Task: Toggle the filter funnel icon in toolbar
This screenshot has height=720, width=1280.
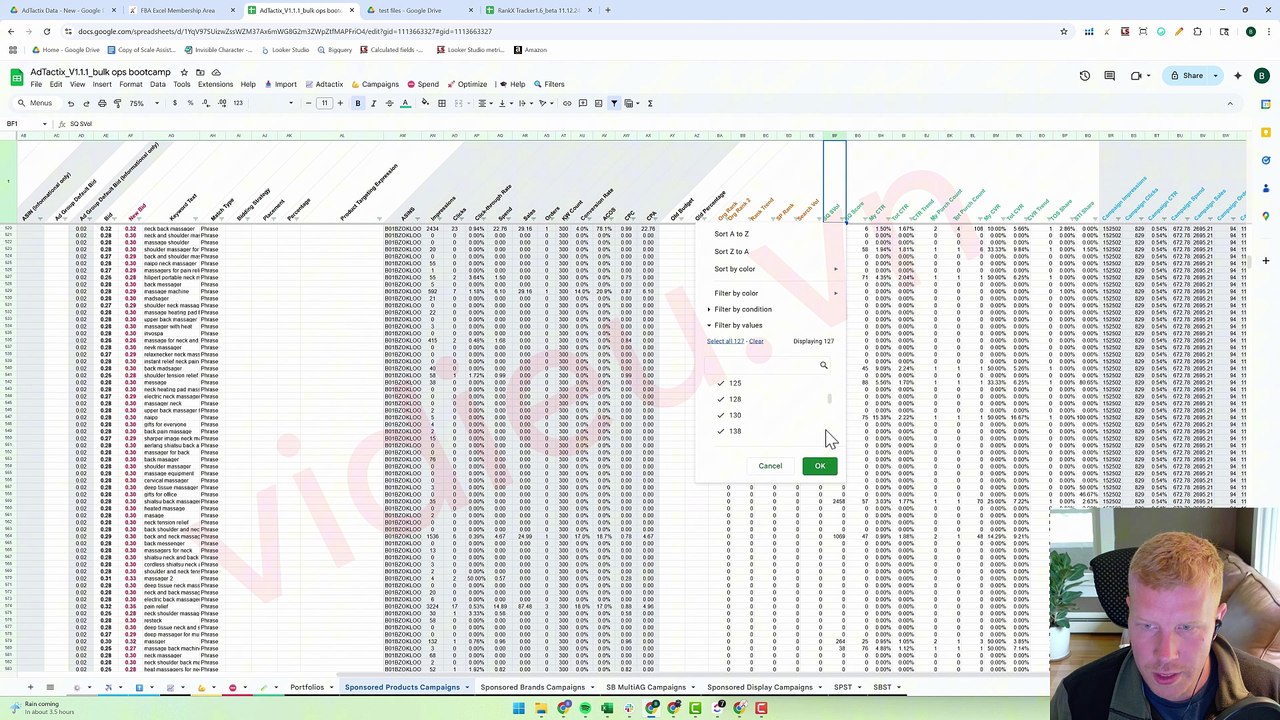Action: (x=614, y=103)
